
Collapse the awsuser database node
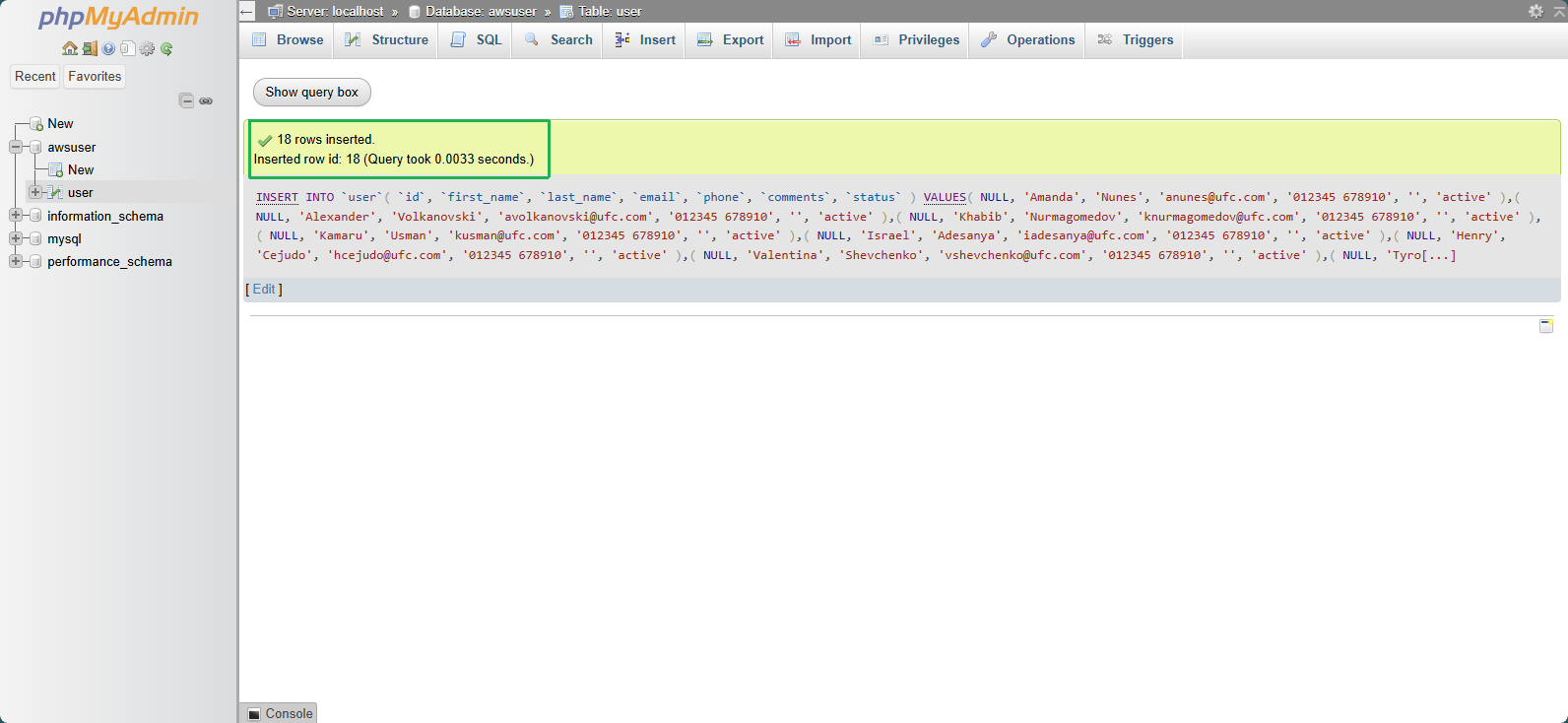[x=15, y=147]
